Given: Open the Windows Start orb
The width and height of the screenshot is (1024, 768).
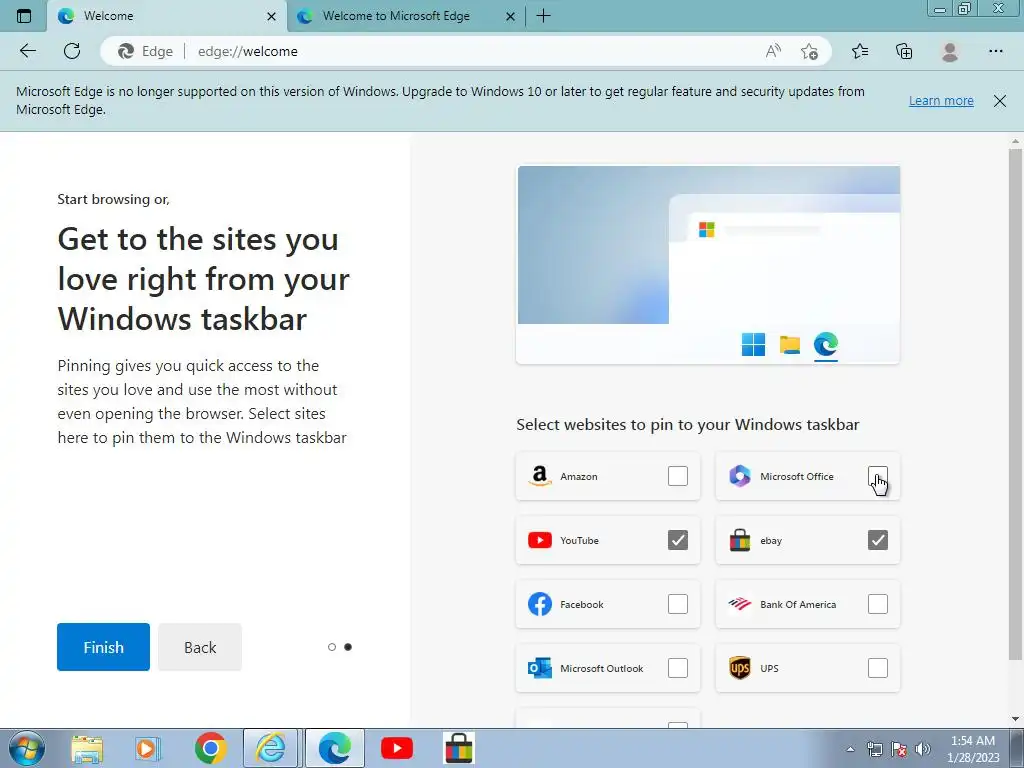Looking at the screenshot, I should [x=27, y=748].
